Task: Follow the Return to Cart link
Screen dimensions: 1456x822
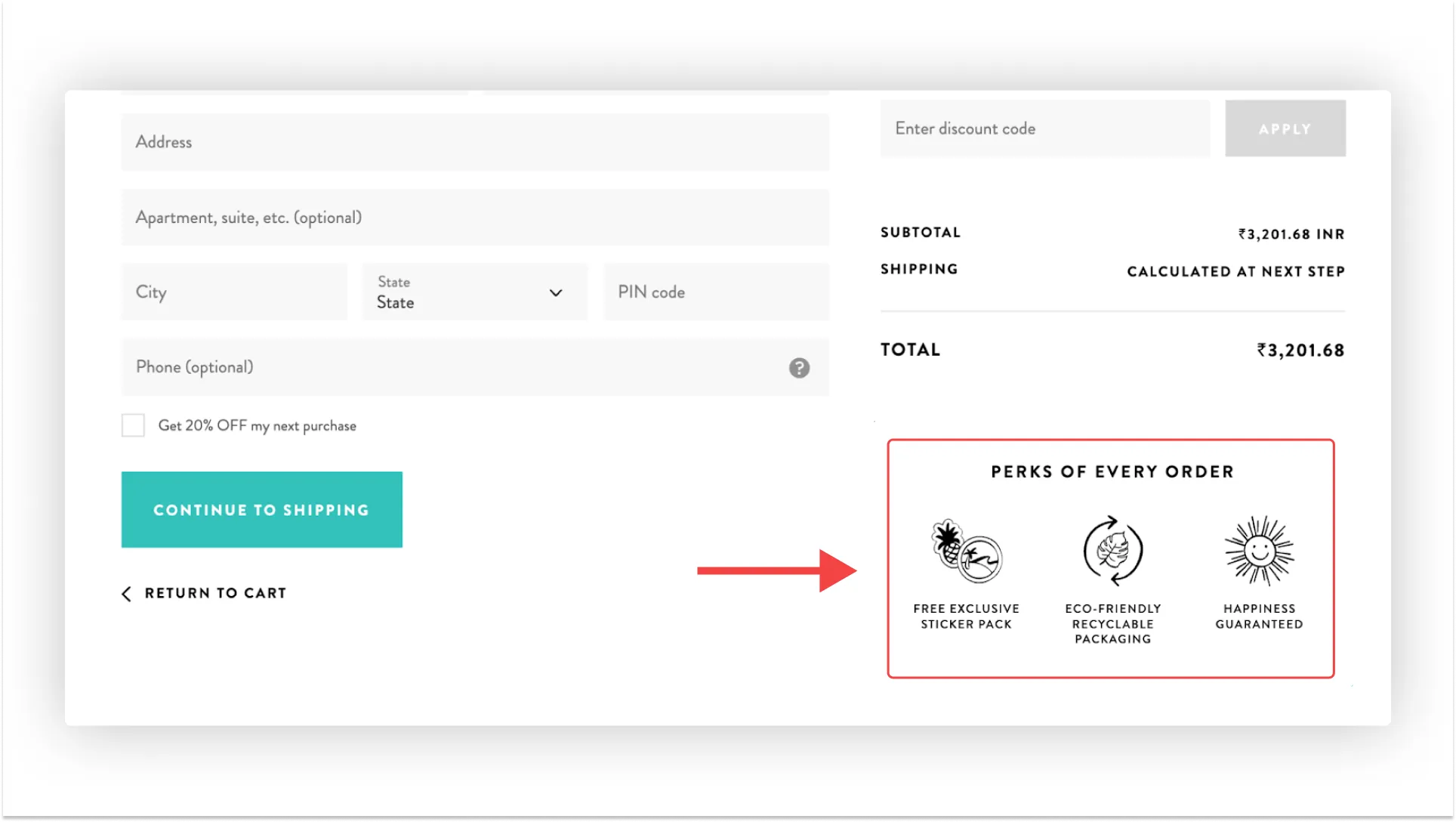Action: point(215,593)
